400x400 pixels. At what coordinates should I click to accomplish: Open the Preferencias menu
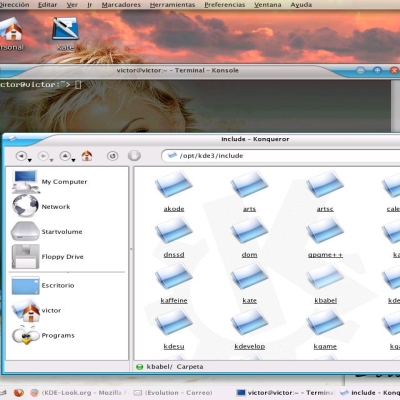225,5
